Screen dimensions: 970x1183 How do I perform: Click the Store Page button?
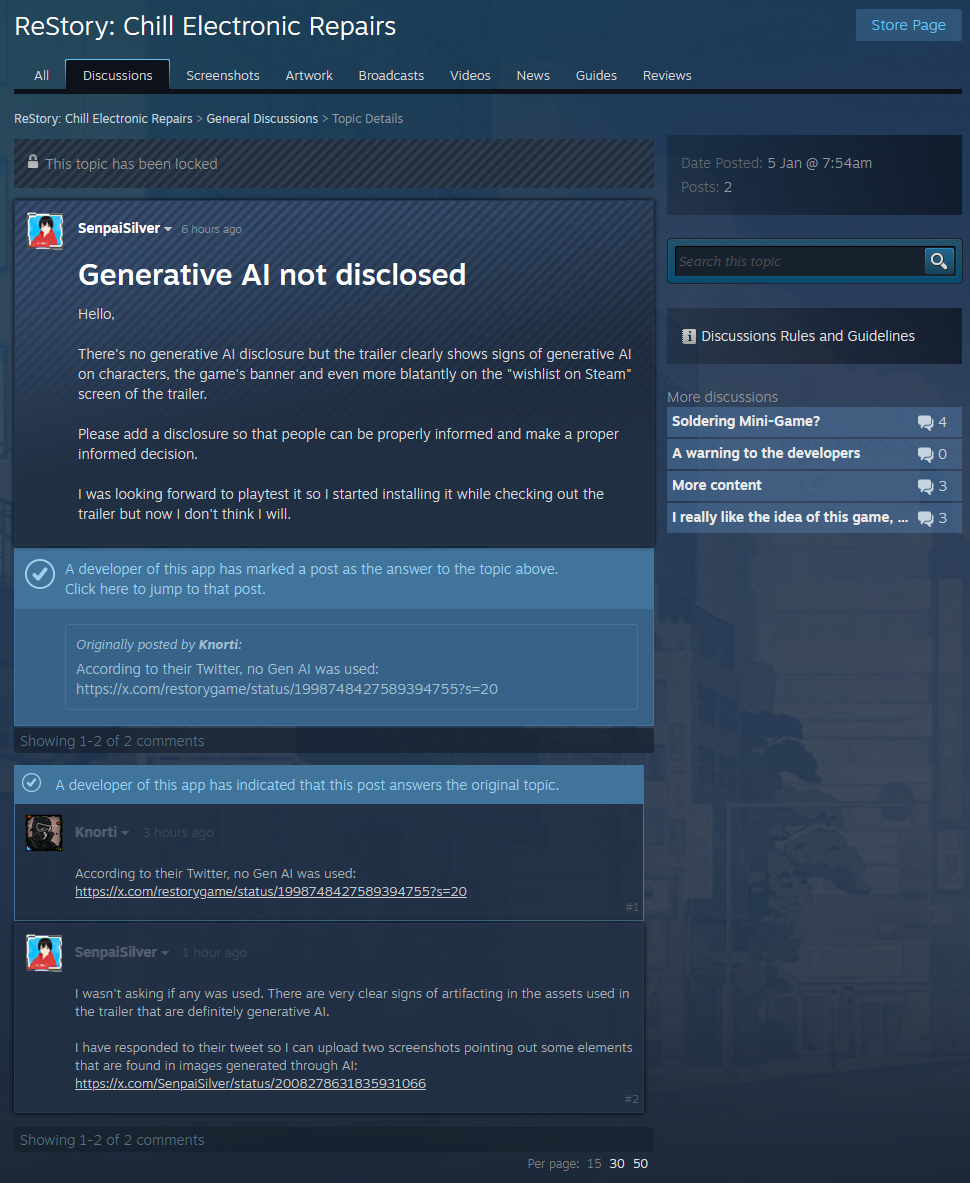(908, 25)
